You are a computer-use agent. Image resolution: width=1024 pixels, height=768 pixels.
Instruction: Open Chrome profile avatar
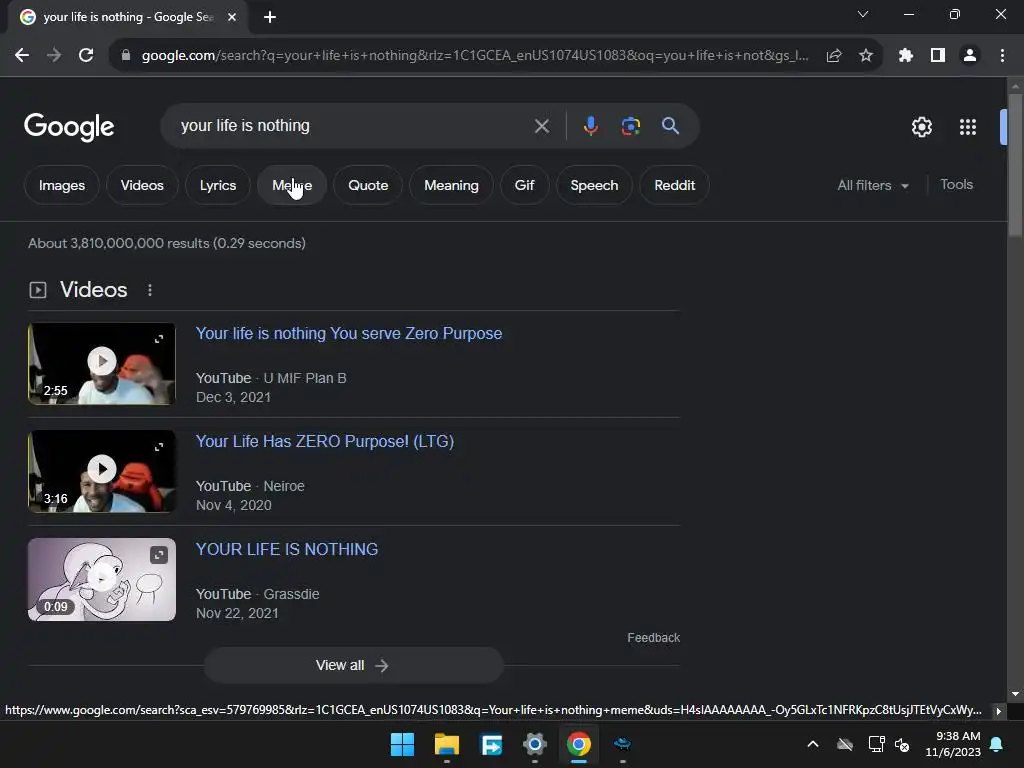click(970, 56)
